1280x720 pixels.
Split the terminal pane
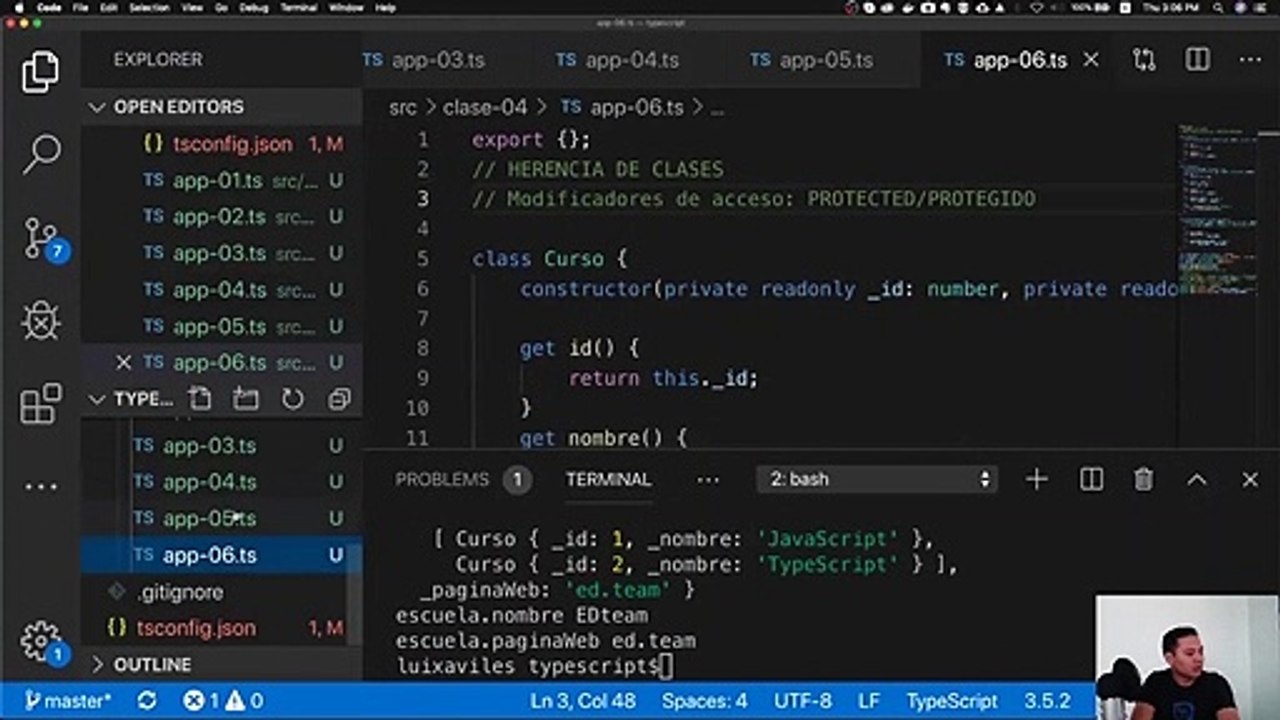[1091, 480]
